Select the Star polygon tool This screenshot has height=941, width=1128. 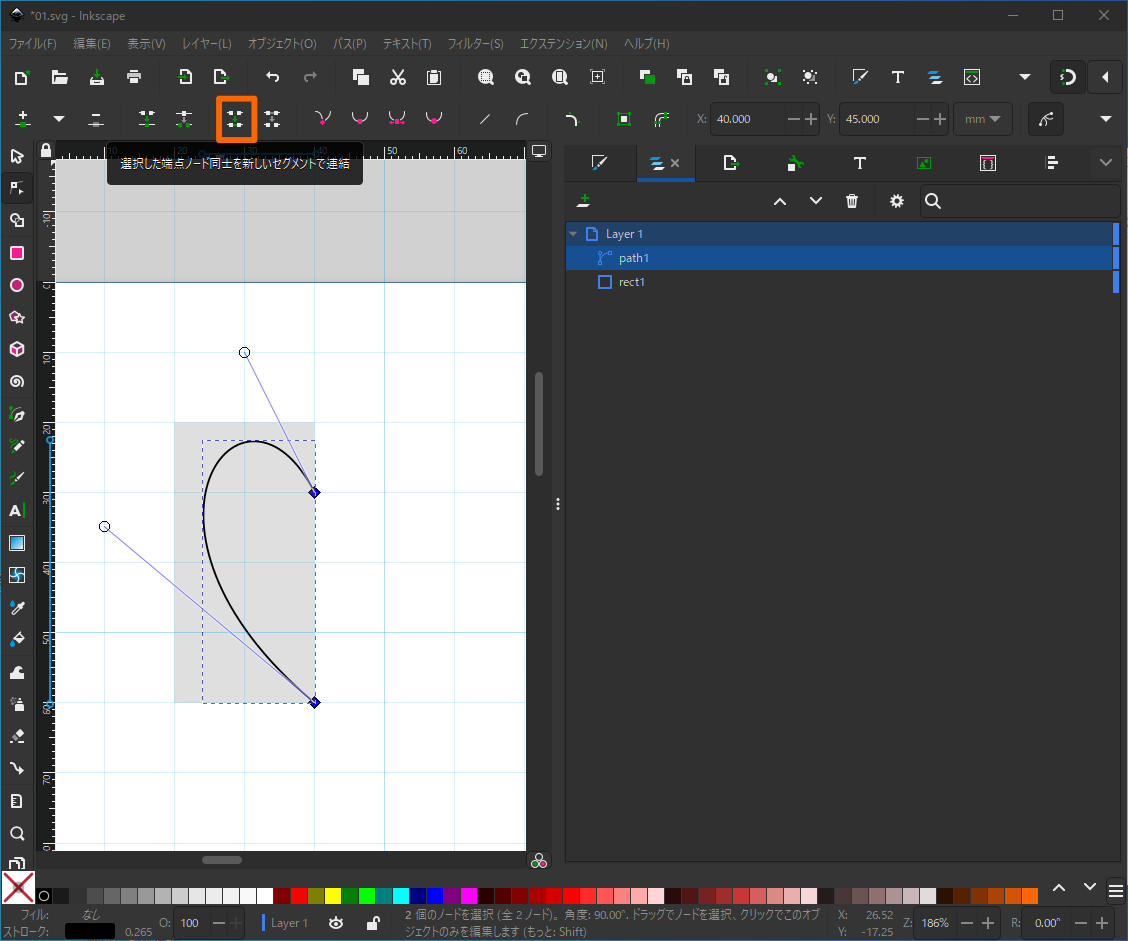[x=17, y=317]
